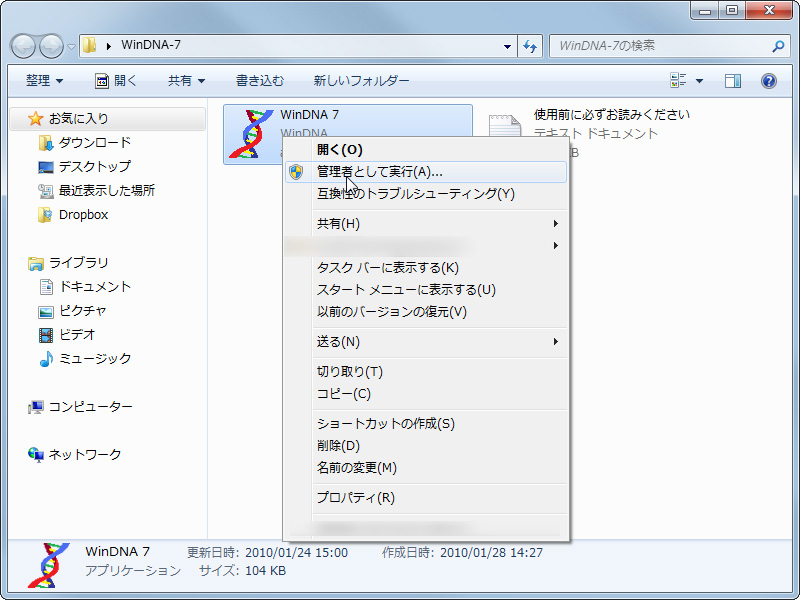Viewport: 800px width, 600px height.
Task: Open recent pages dropdown beside Forward button
Action: 71,46
